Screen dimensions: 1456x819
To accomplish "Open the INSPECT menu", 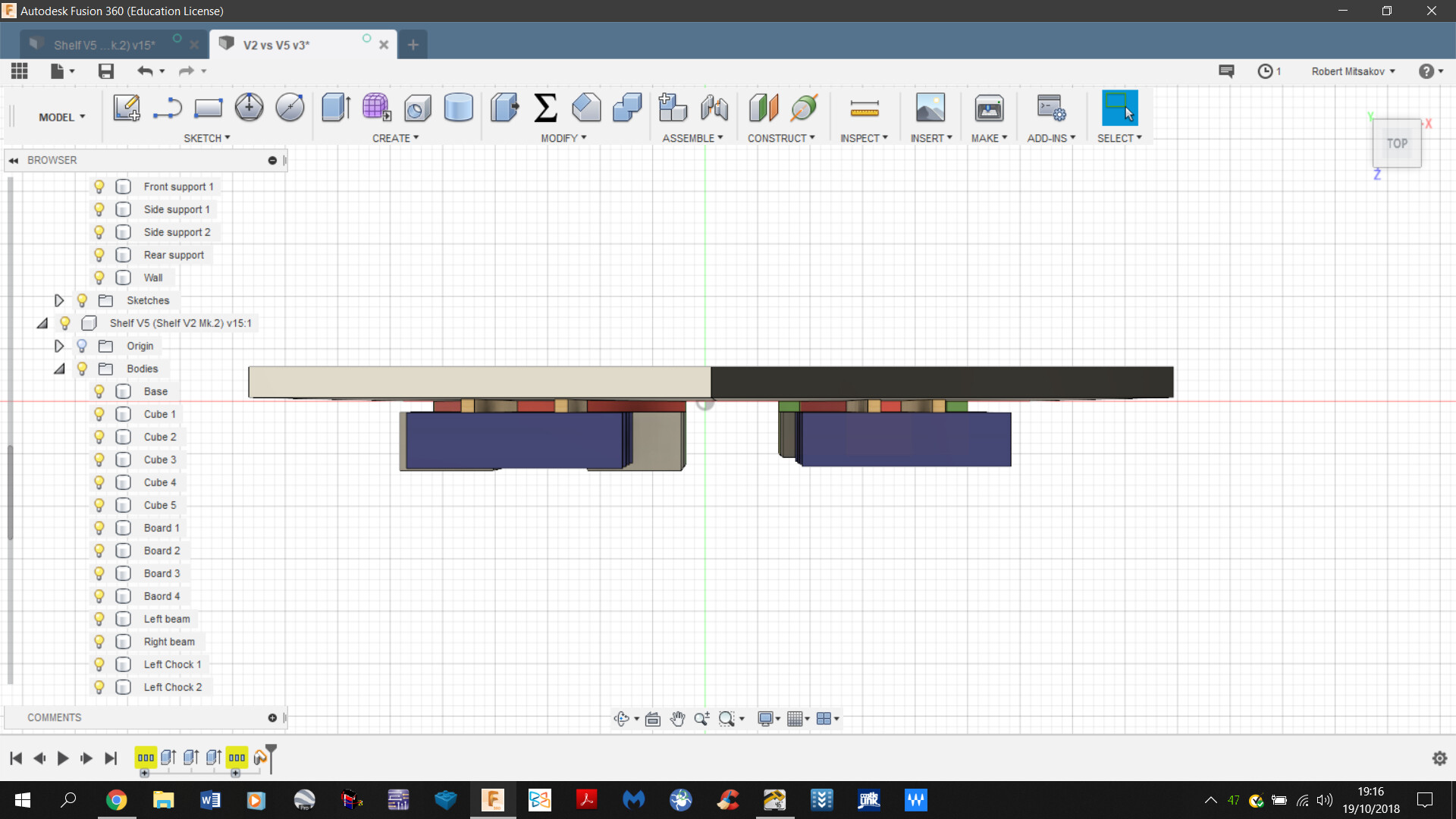I will 864,138.
